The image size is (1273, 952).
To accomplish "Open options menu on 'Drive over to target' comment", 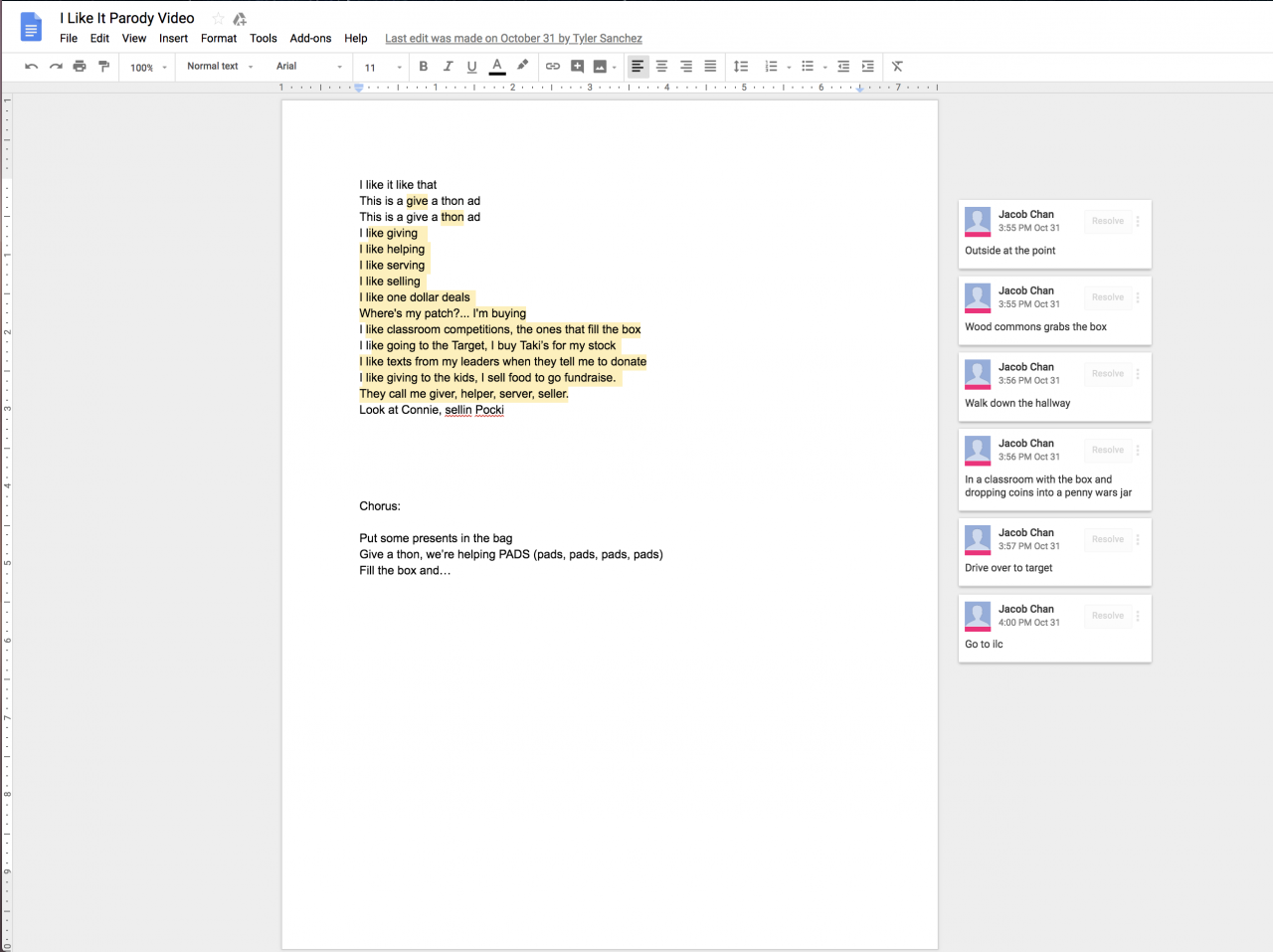I will (x=1138, y=539).
